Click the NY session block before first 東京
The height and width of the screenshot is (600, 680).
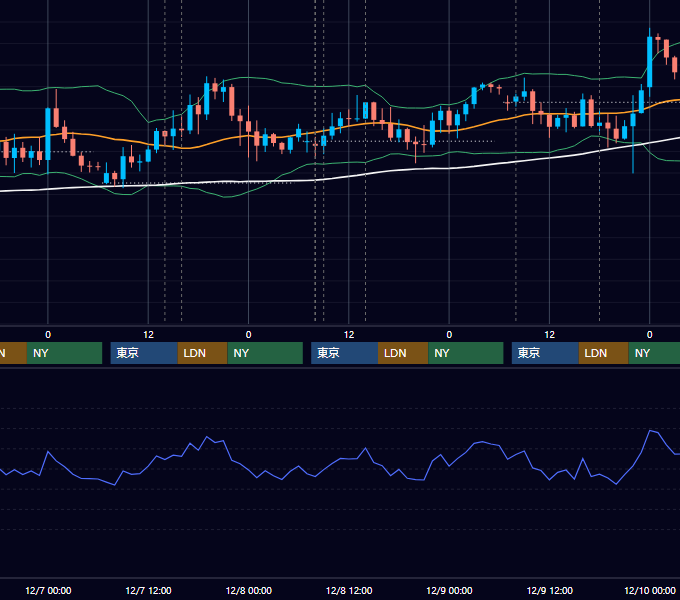(x=64, y=353)
